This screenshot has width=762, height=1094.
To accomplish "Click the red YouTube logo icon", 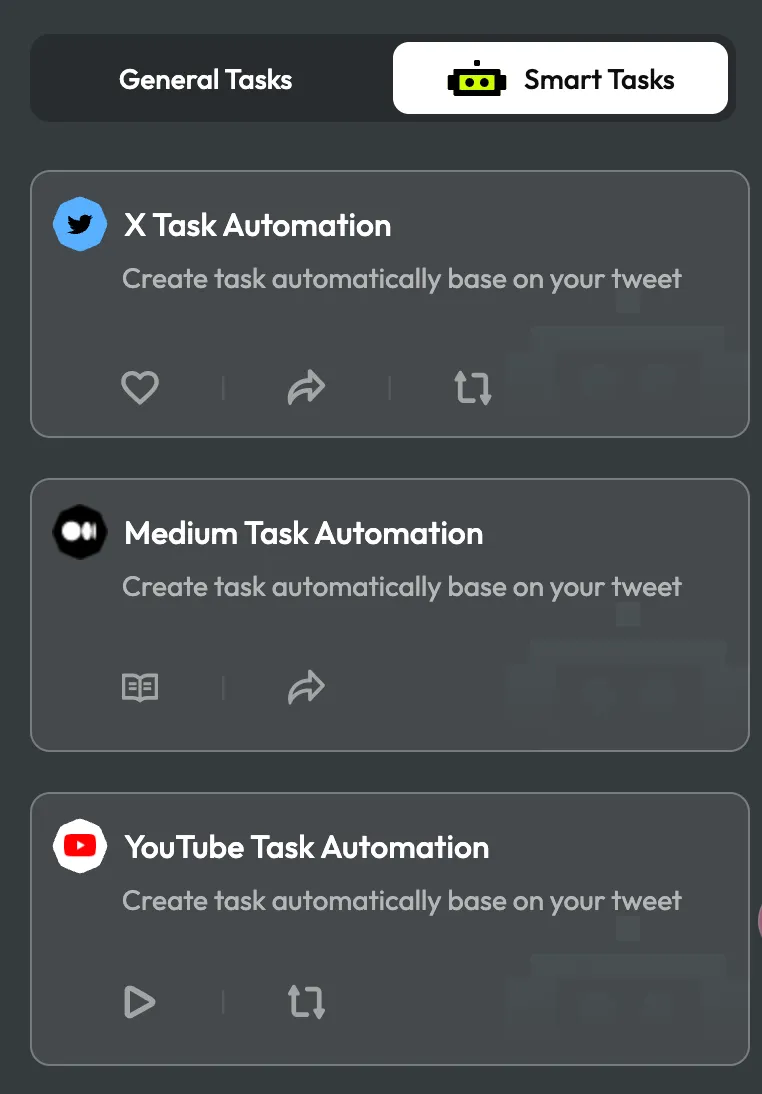I will point(80,846).
